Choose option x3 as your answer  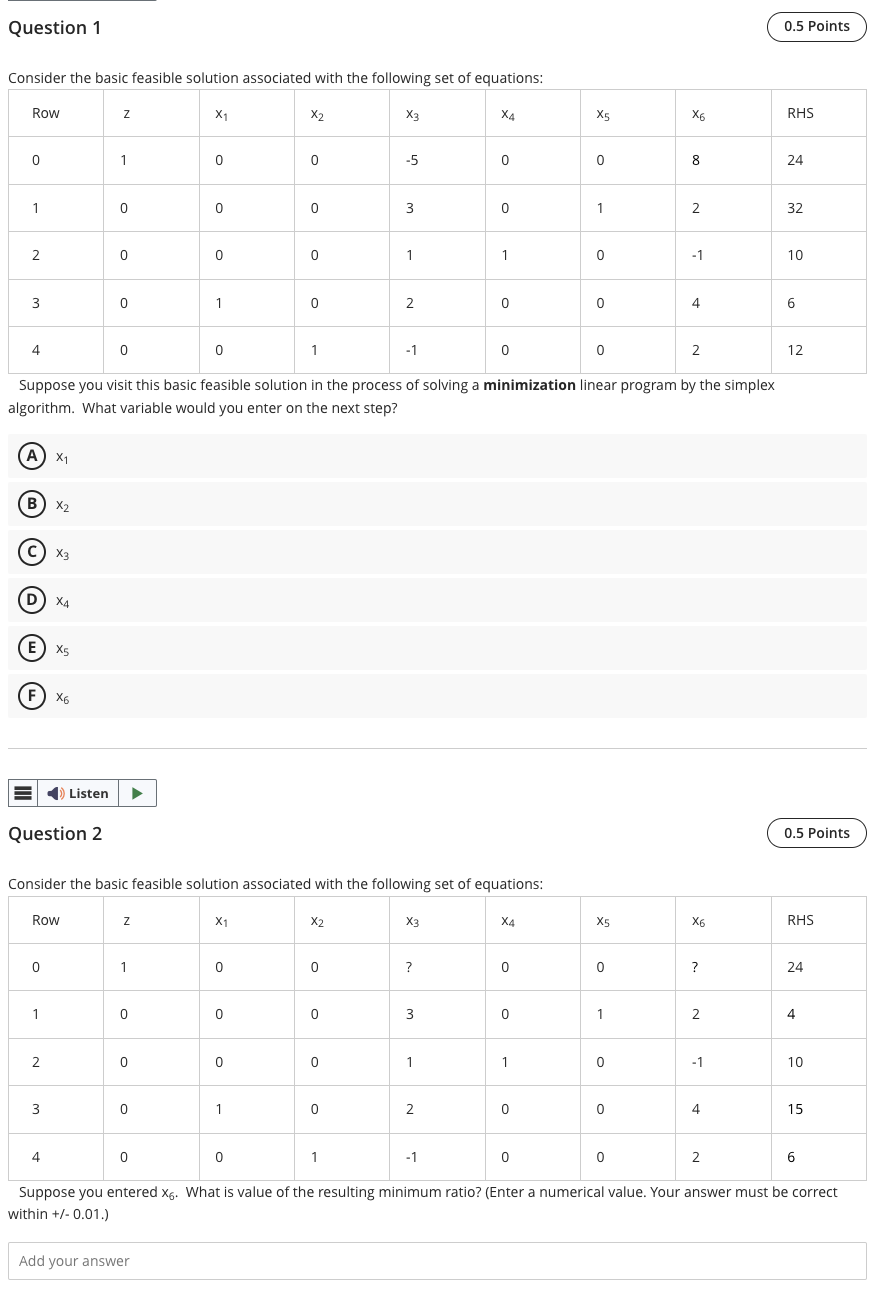click(61, 552)
